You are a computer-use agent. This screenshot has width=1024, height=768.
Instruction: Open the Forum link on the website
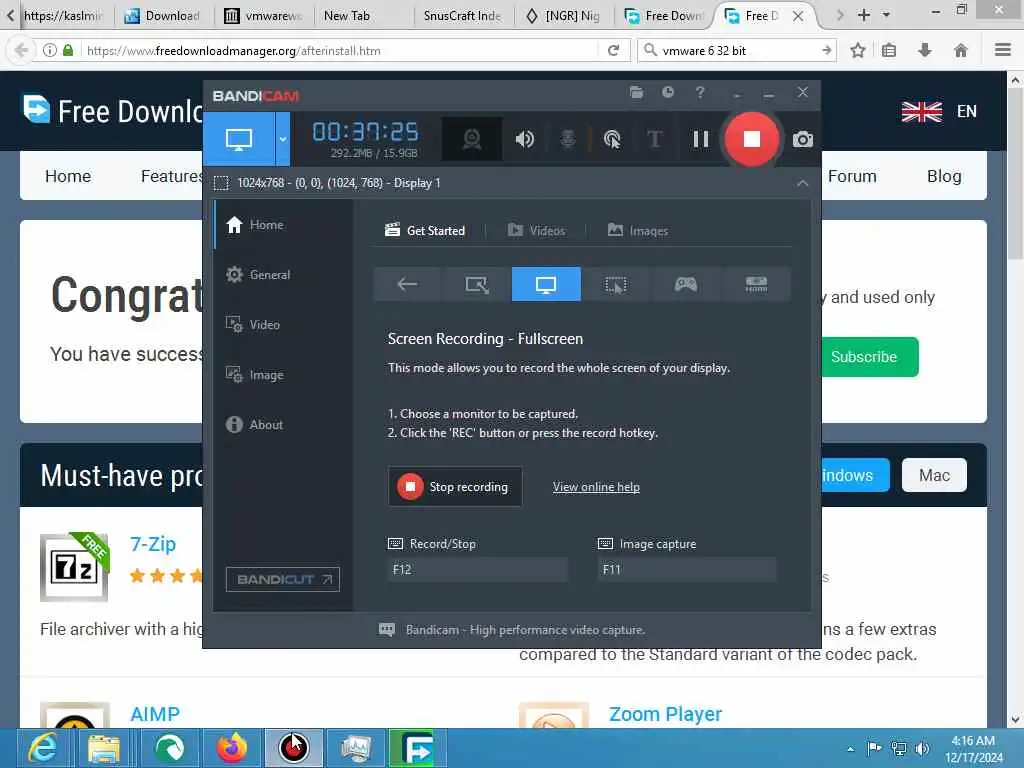(x=852, y=176)
